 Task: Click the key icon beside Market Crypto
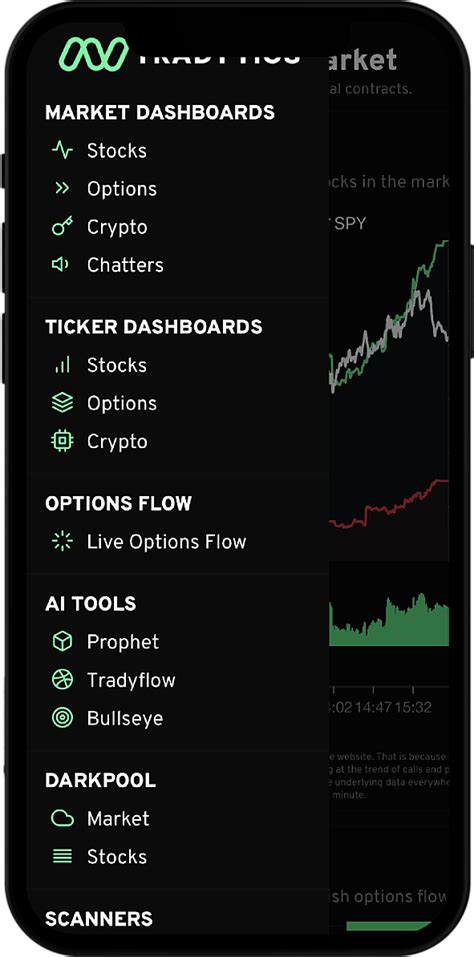pos(62,226)
